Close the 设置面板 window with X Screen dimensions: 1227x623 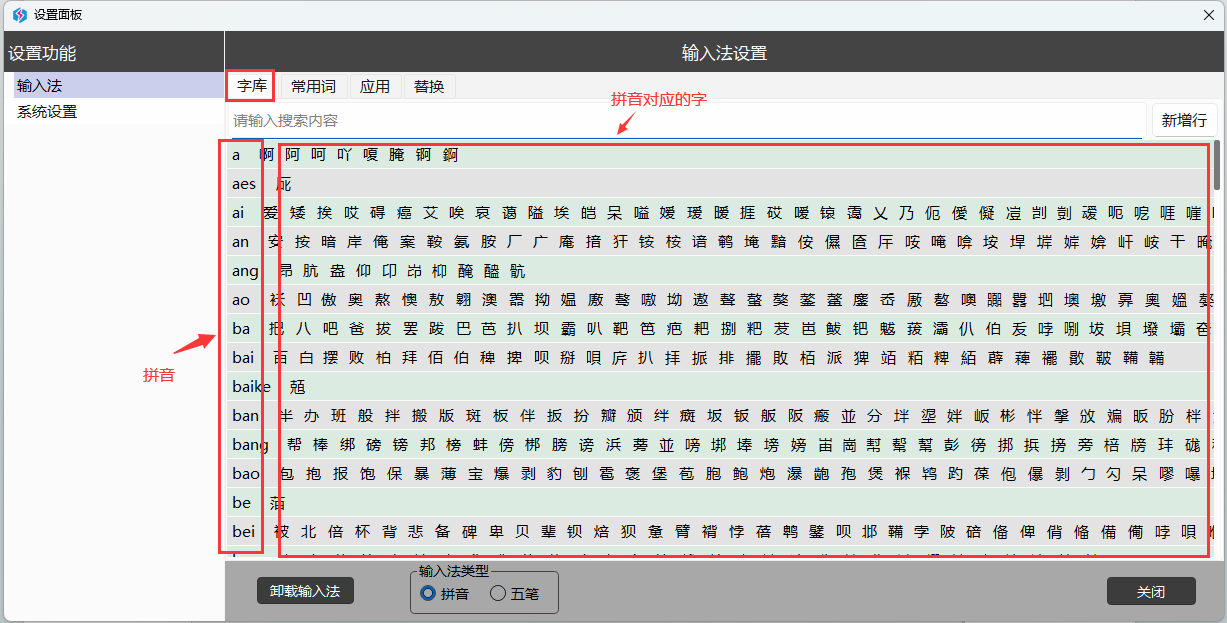click(1206, 15)
